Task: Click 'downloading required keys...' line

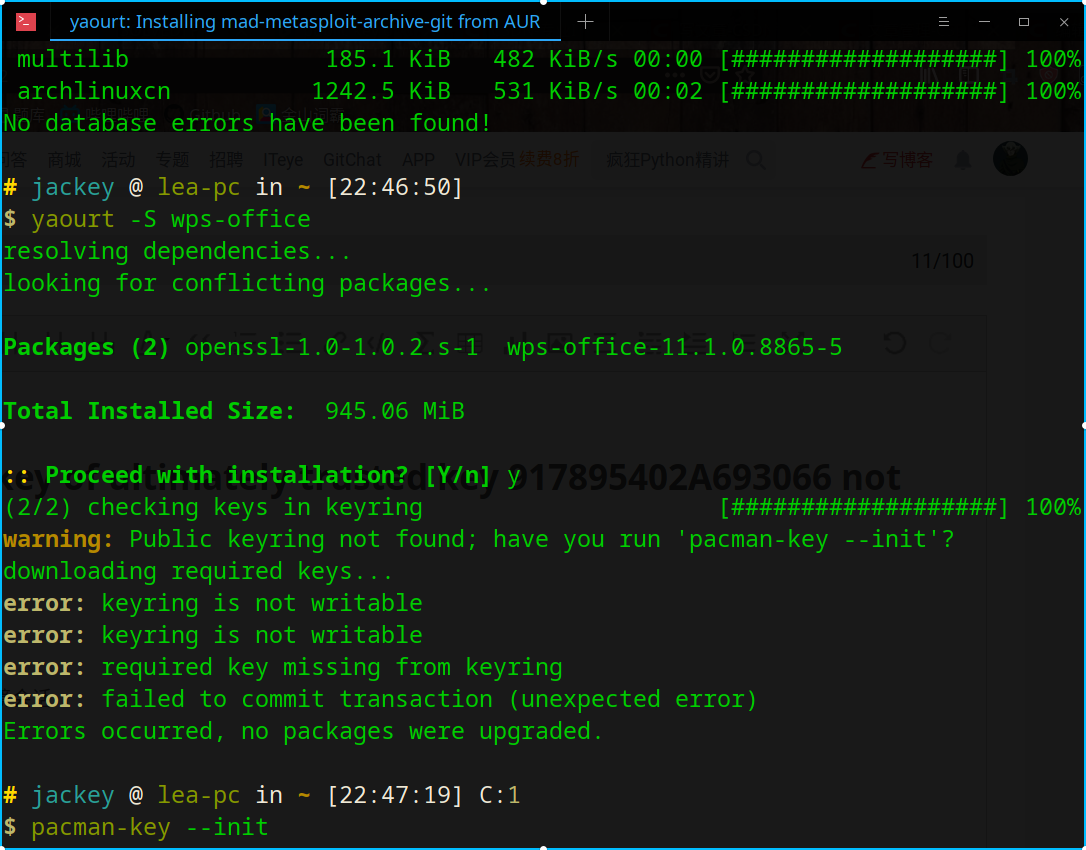Action: (198, 572)
